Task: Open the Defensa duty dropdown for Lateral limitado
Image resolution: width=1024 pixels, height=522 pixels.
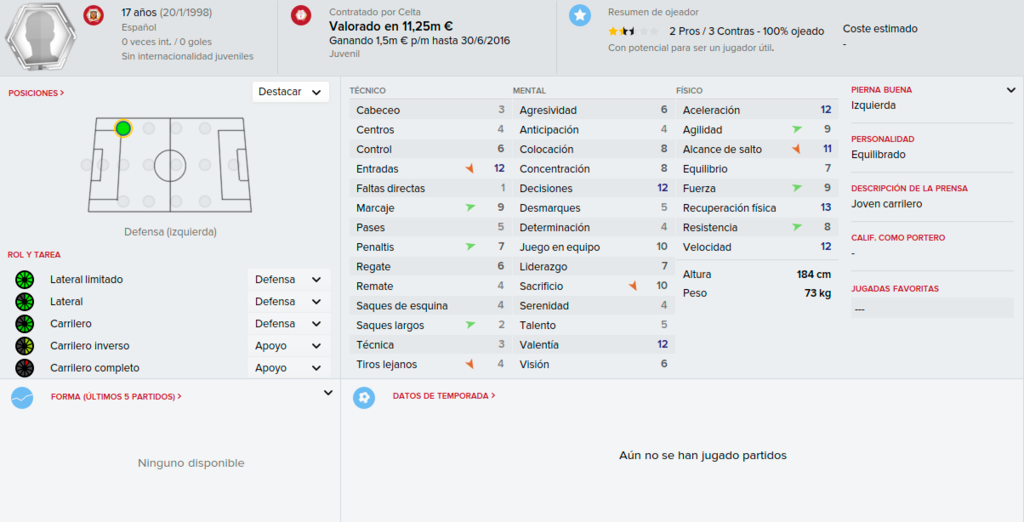Action: click(x=289, y=280)
